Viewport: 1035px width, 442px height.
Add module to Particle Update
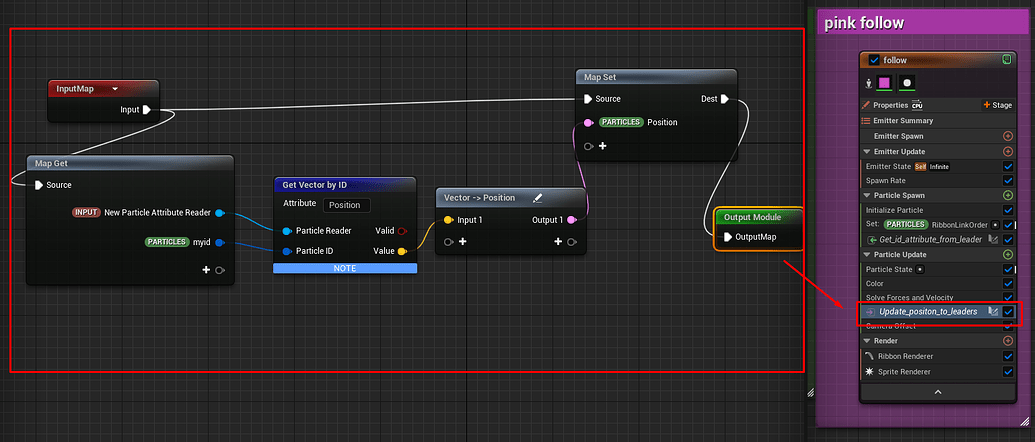(1008, 255)
